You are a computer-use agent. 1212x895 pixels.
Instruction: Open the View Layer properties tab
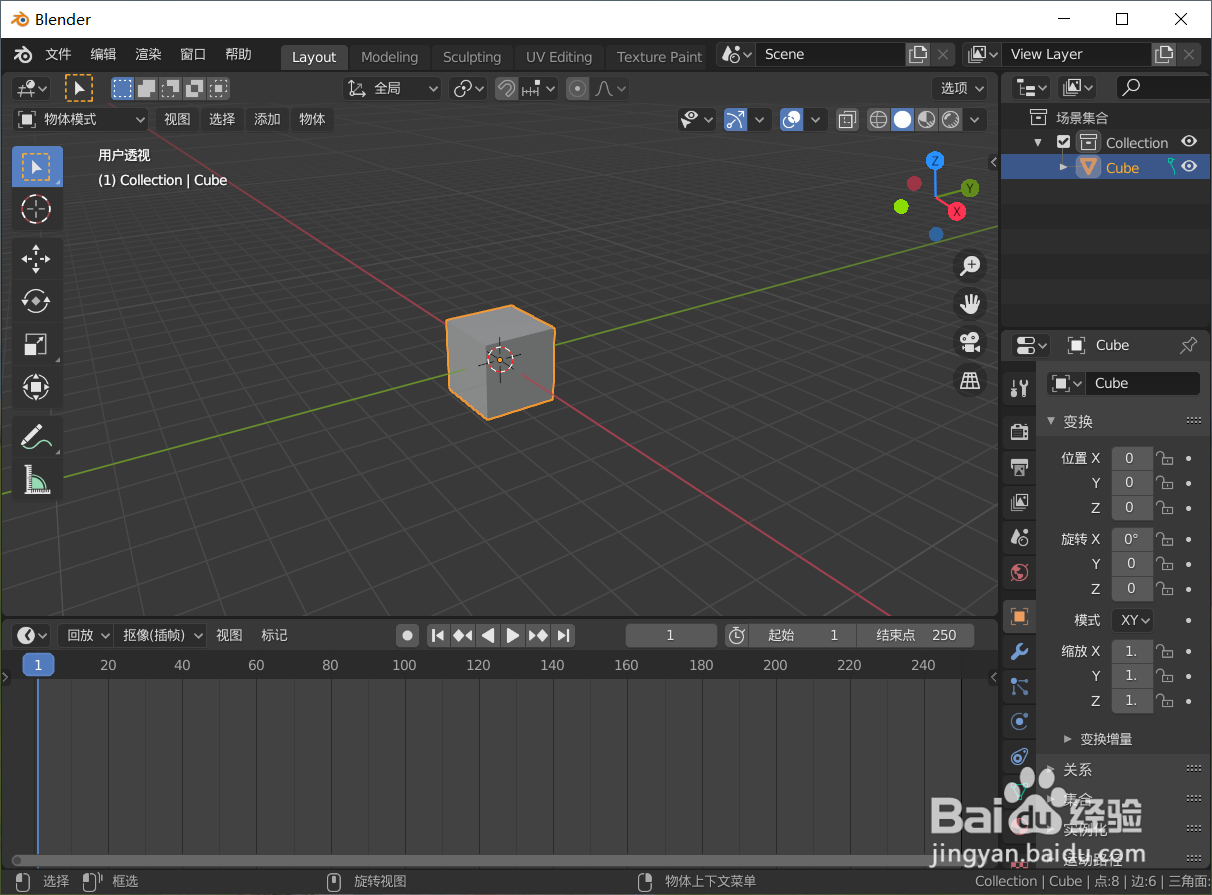[1019, 502]
